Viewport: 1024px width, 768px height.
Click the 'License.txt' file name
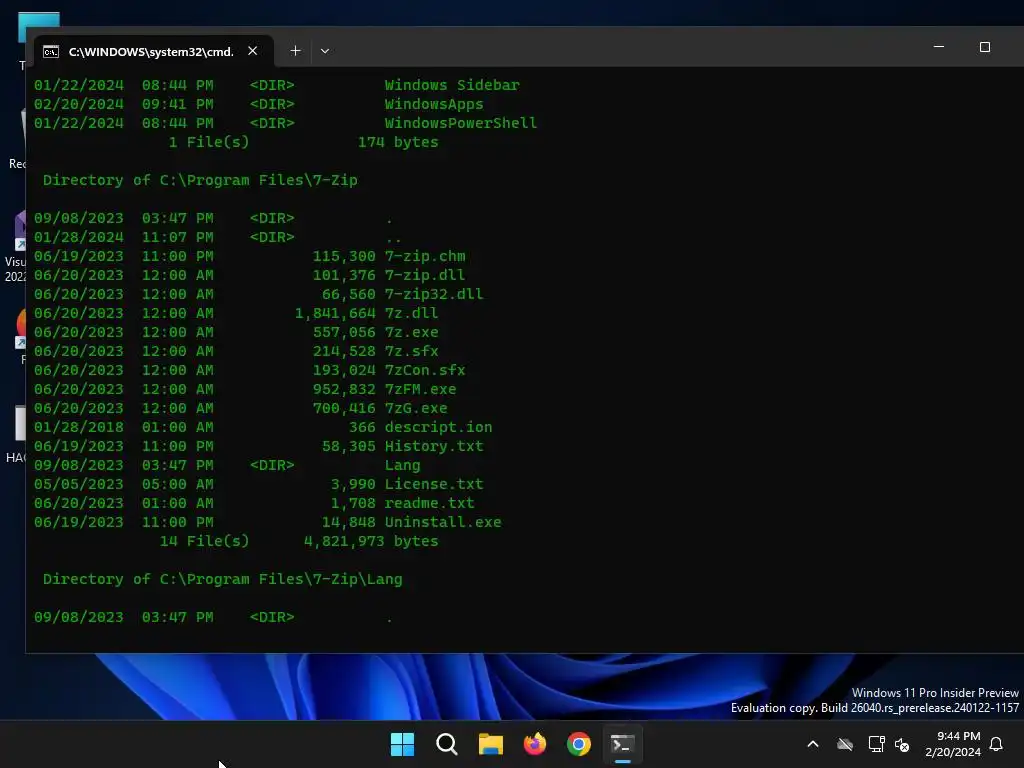[x=434, y=484]
